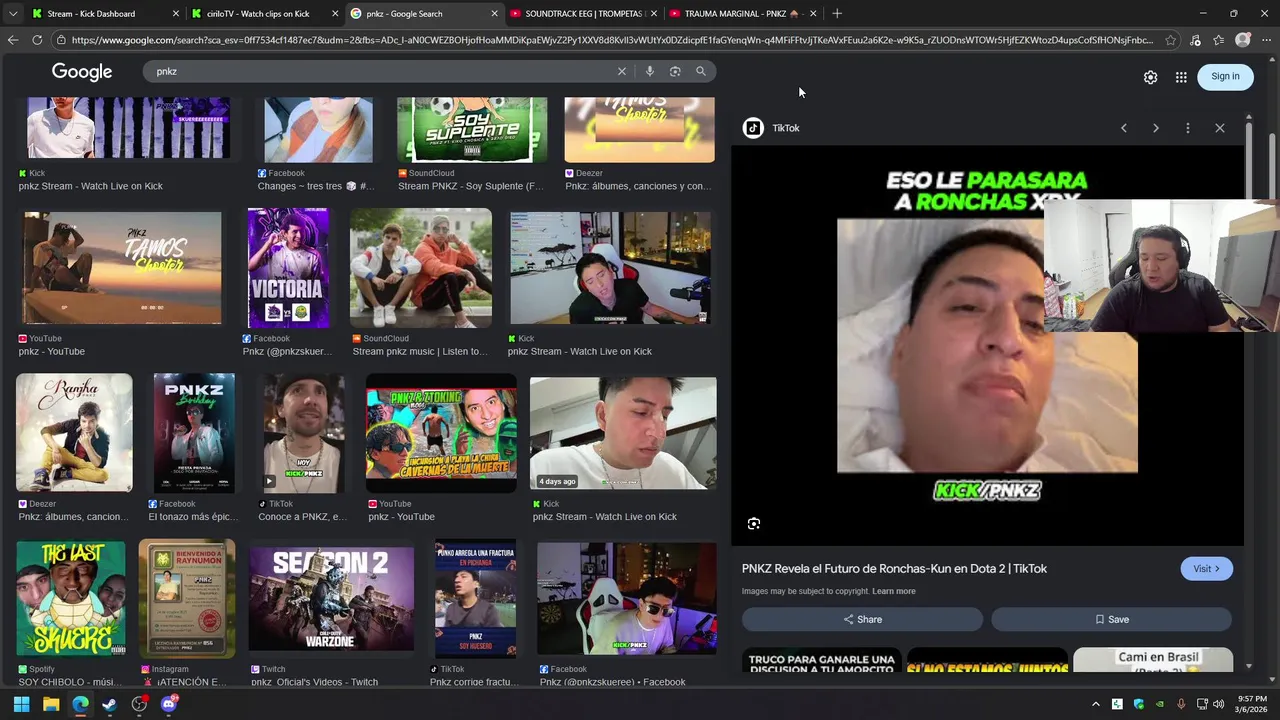Open the browser profile avatar

[1243, 40]
